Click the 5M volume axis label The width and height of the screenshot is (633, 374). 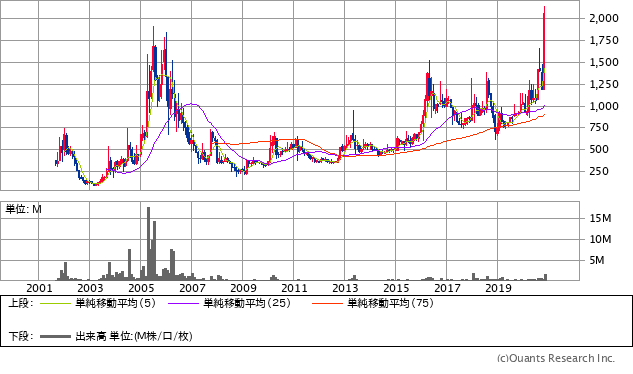coord(597,261)
